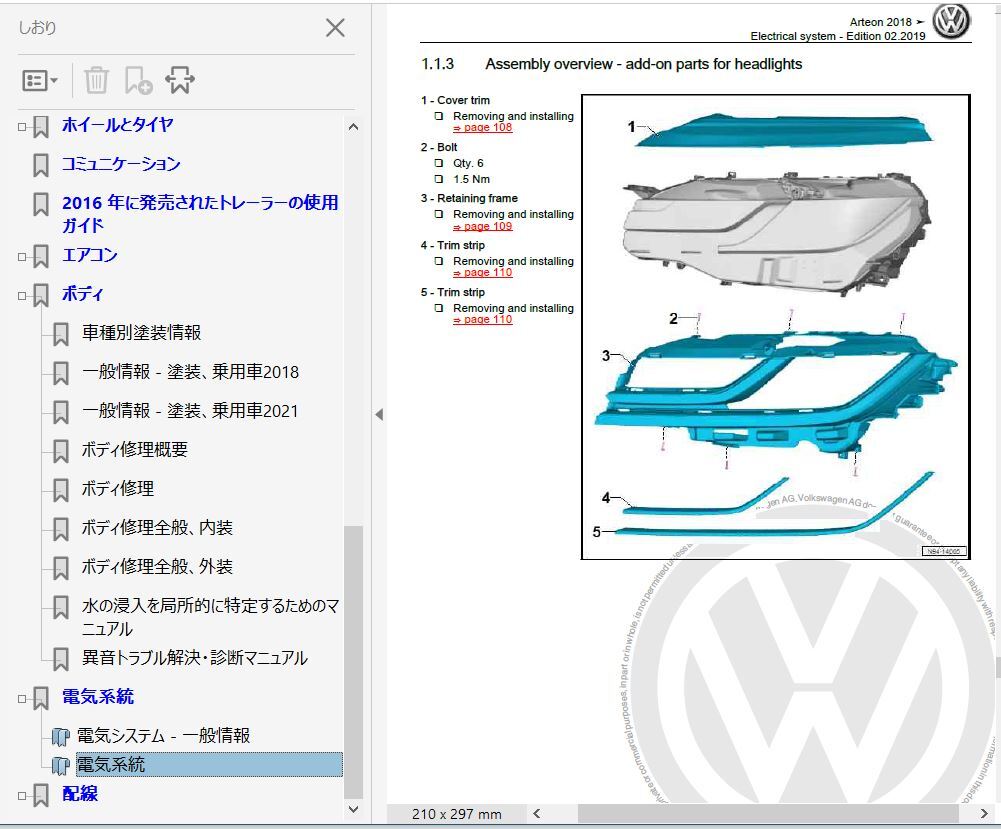Open the ホイールとタイヤ bookmark

tap(117, 125)
